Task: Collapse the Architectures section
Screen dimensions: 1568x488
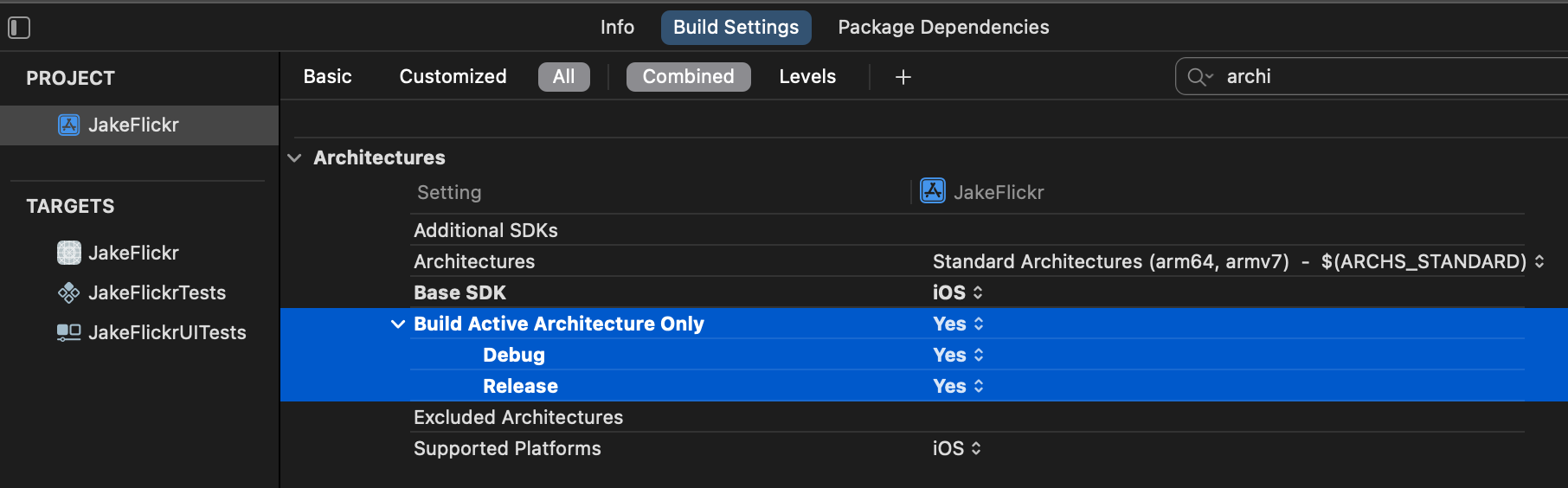Action: (294, 157)
